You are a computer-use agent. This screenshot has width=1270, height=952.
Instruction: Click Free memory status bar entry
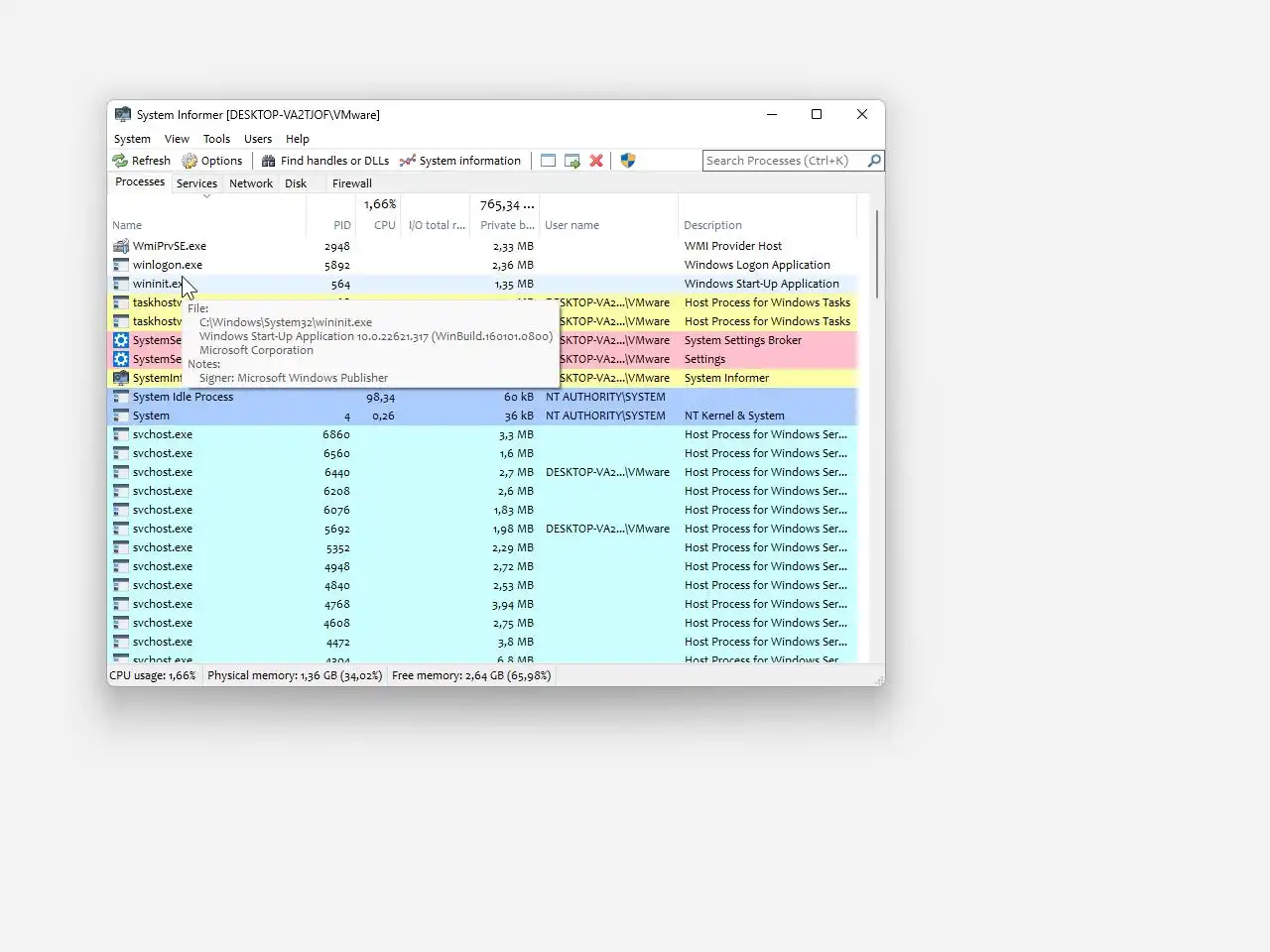[471, 675]
